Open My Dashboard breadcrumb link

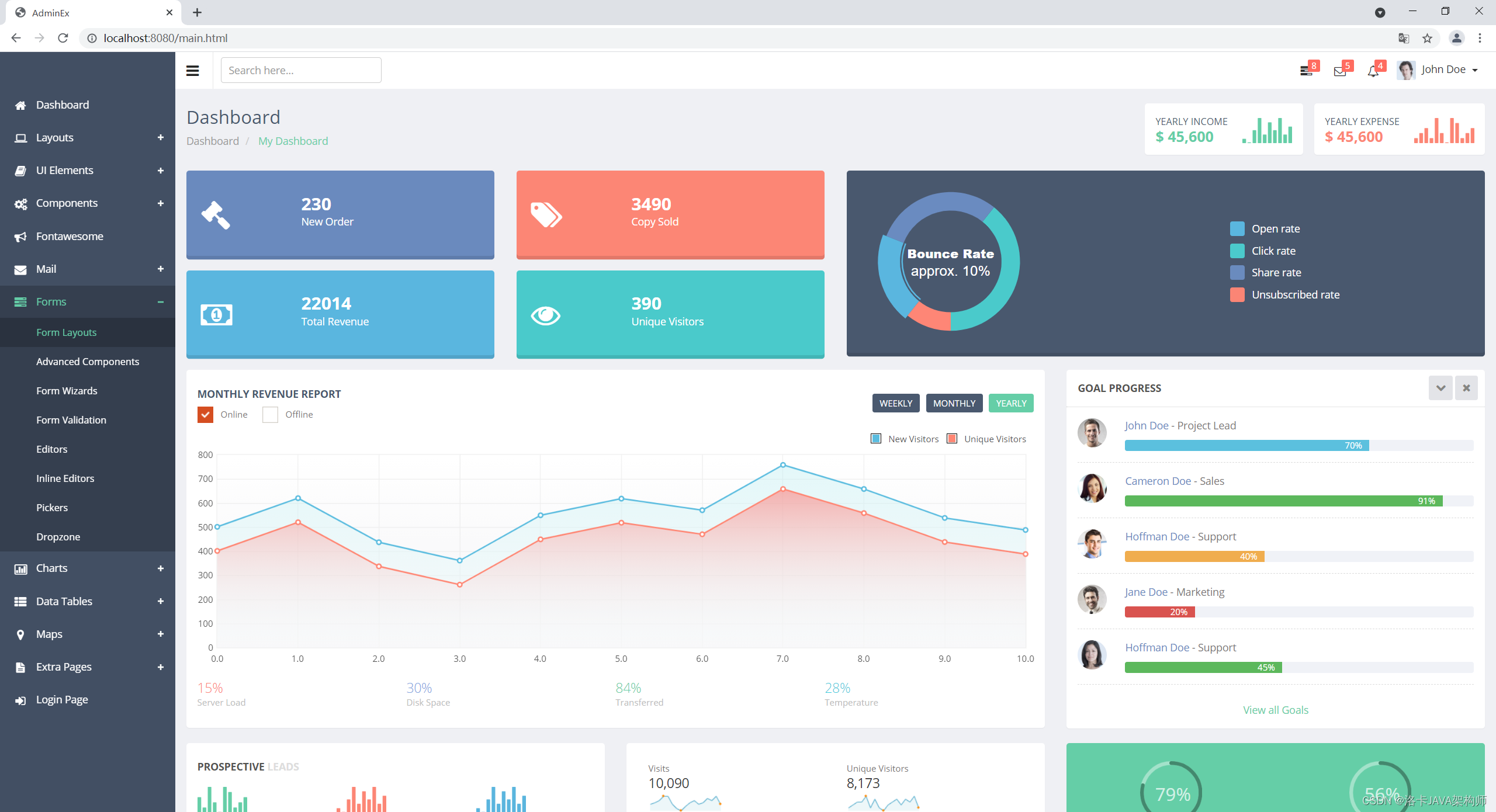tap(294, 141)
